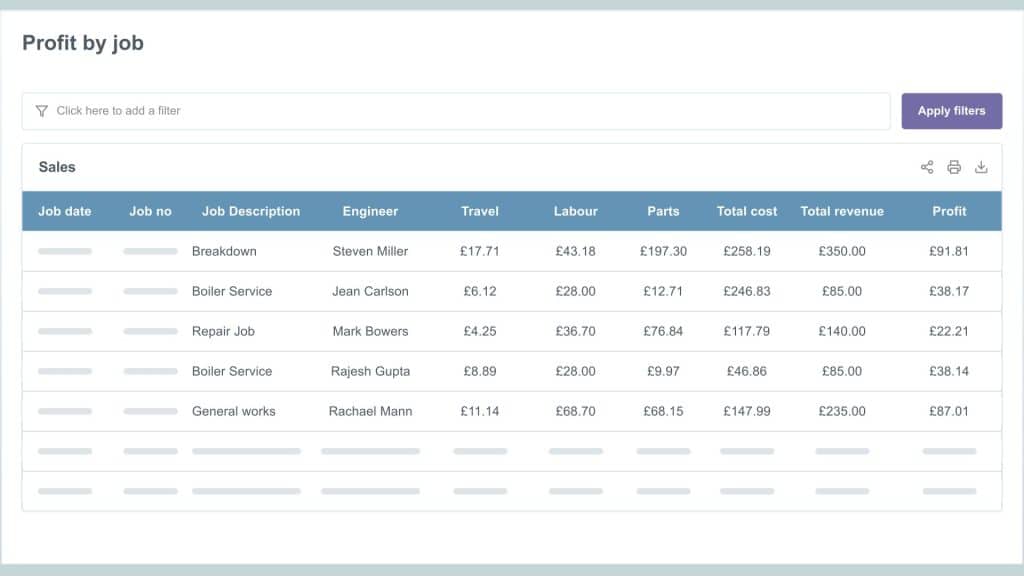Focus the 'Click here to add a filter' field
Image resolution: width=1024 pixels, height=576 pixels.
coord(456,111)
